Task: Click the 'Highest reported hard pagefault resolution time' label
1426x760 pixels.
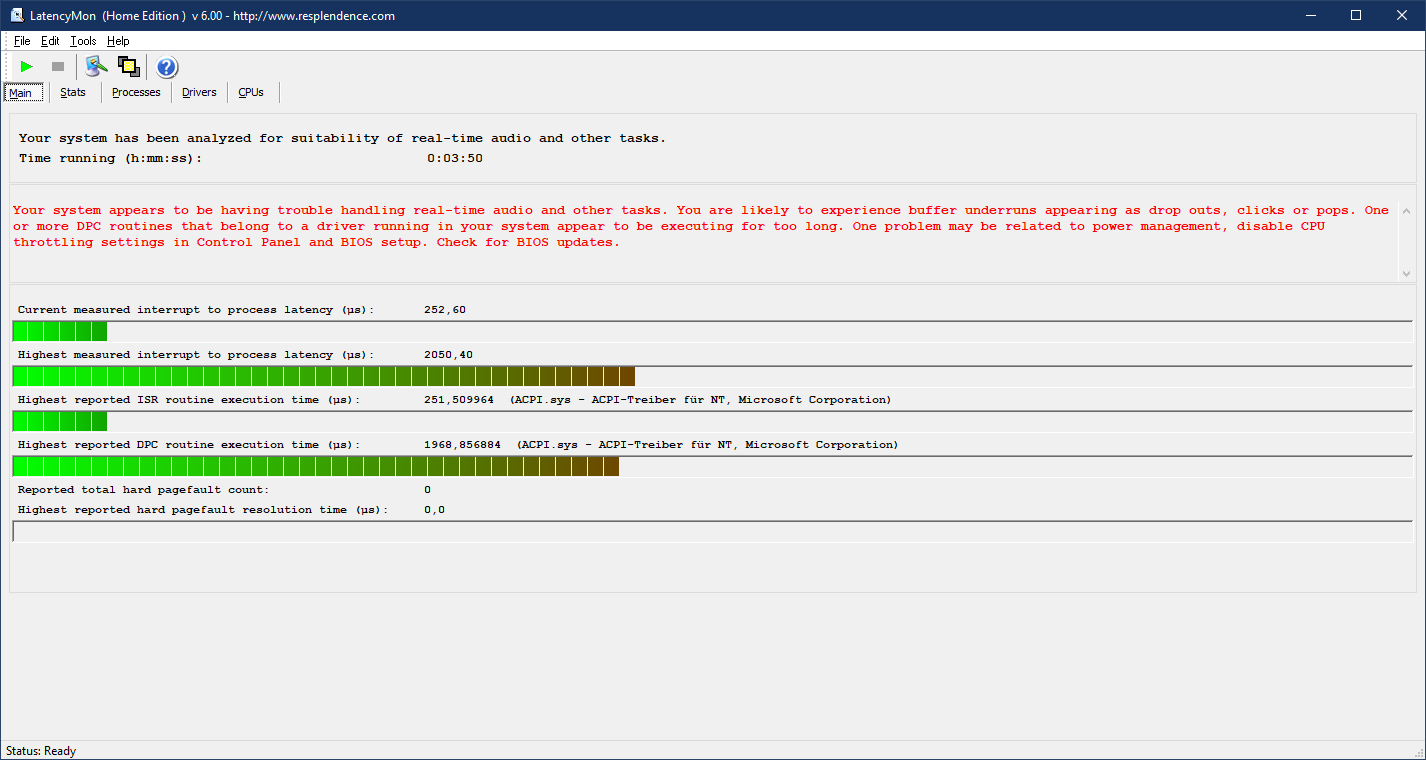Action: pyautogui.click(x=203, y=510)
